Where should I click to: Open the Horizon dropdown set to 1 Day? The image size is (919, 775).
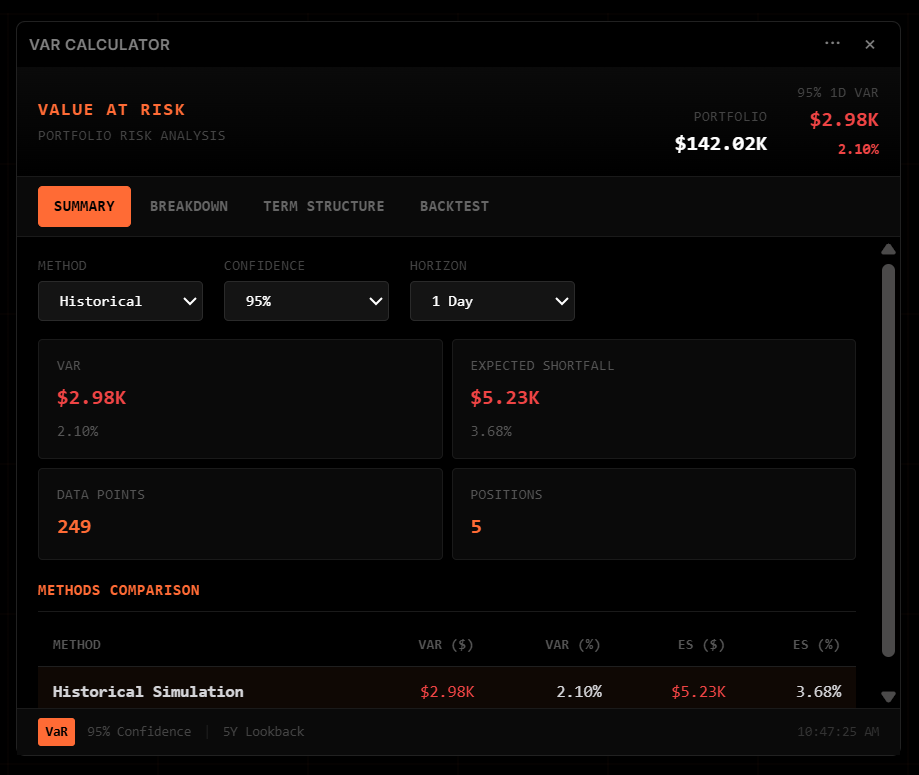click(x=492, y=301)
